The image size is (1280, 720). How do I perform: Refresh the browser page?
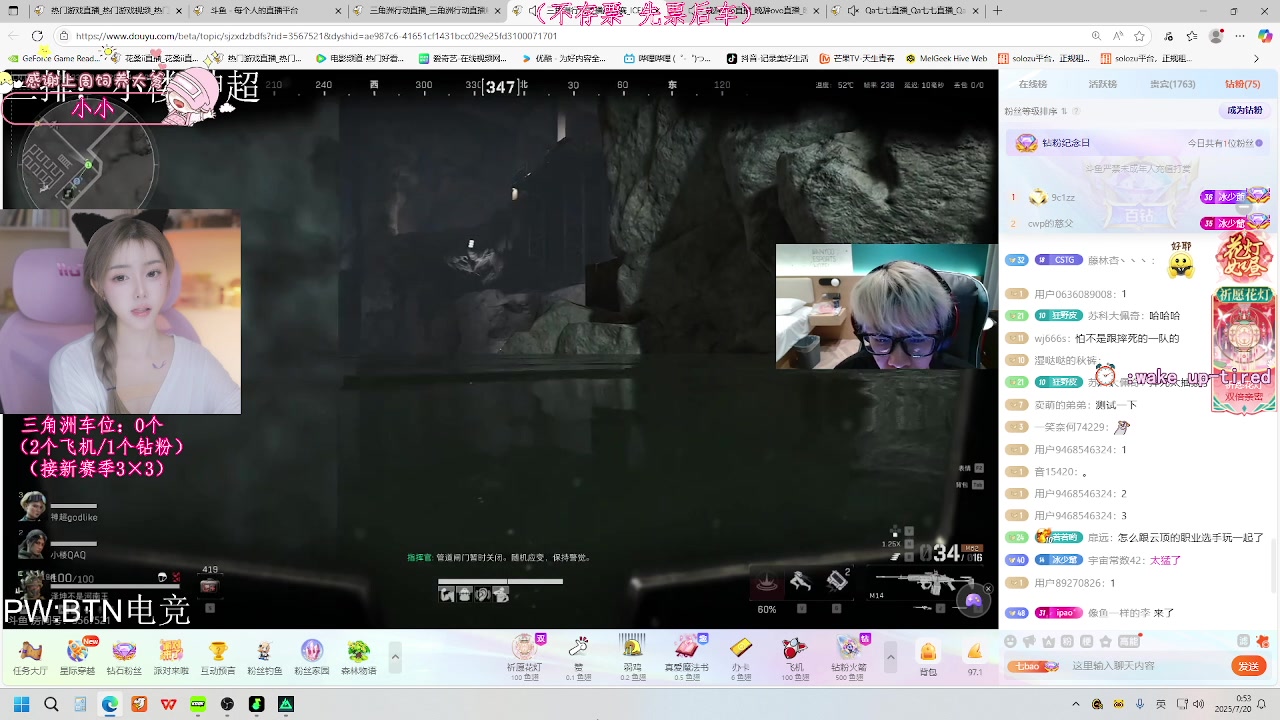click(x=37, y=36)
